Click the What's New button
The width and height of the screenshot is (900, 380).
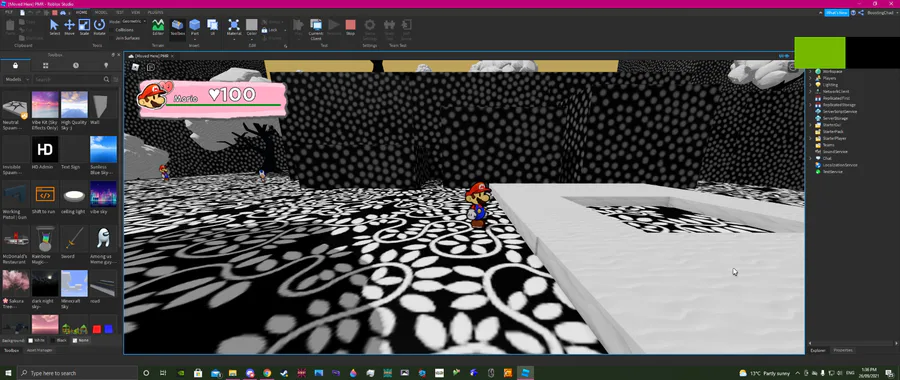click(x=836, y=13)
